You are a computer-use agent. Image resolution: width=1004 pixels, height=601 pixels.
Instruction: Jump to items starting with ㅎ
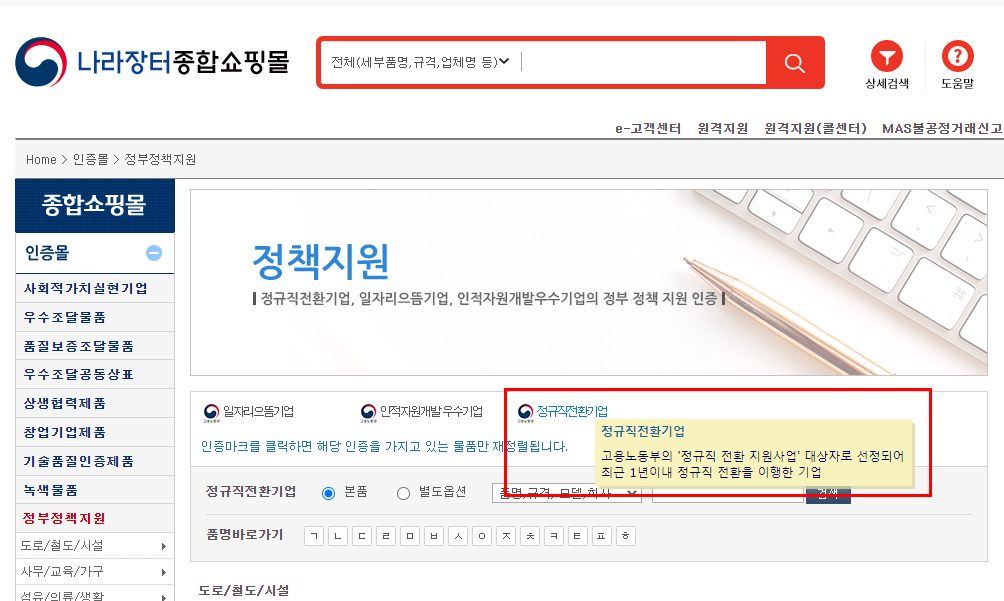(626, 536)
